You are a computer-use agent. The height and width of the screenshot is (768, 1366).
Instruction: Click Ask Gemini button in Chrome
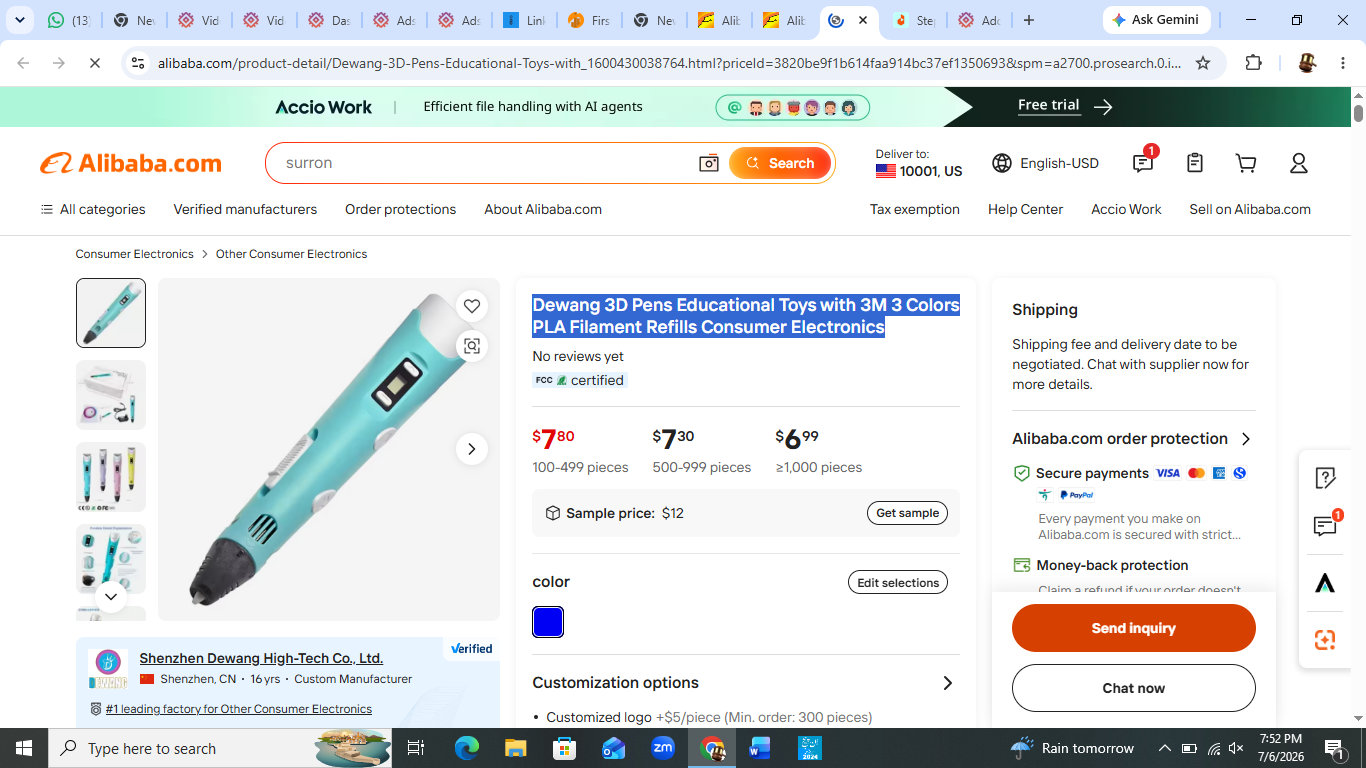pos(1157,20)
